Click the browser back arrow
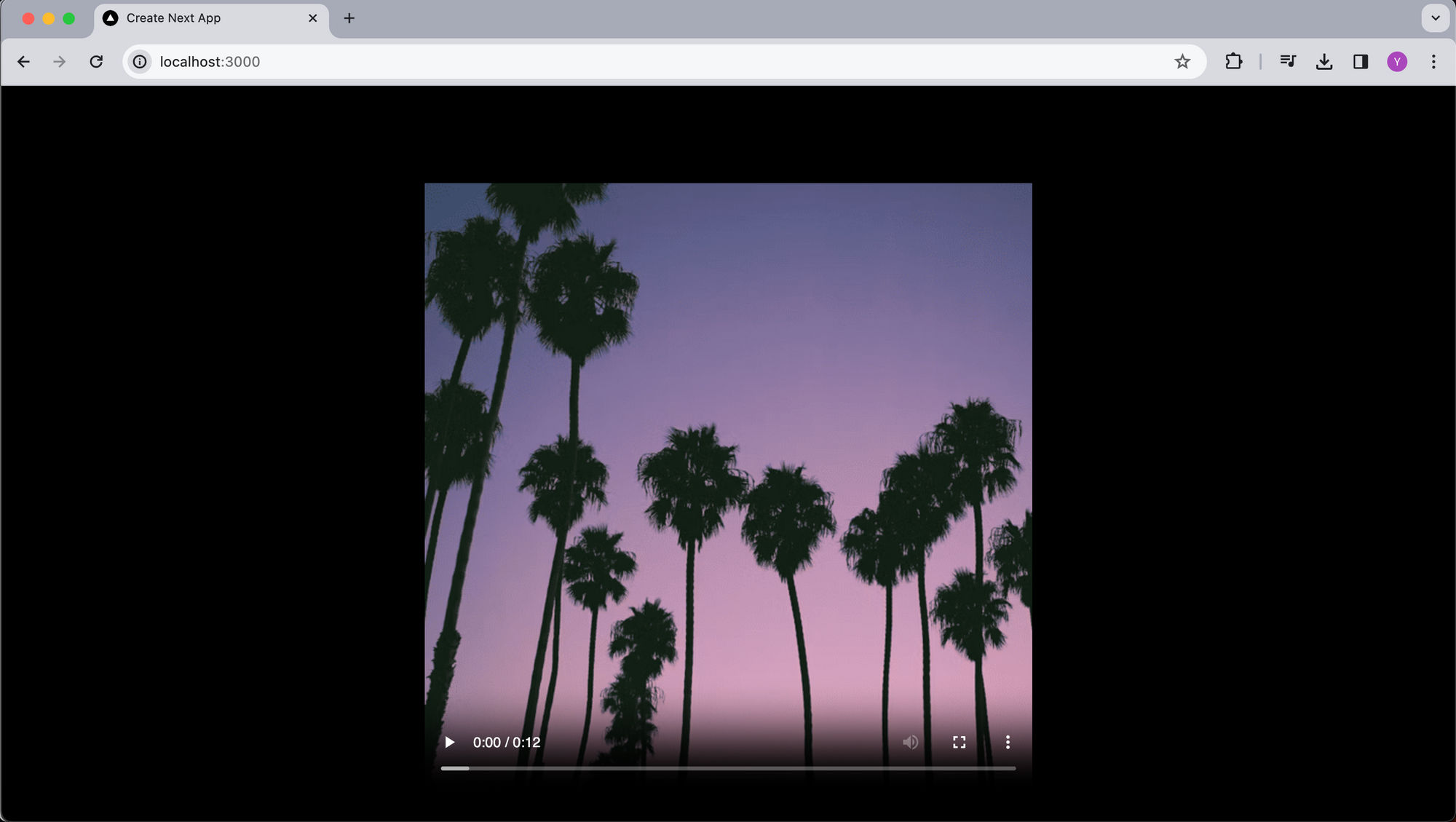This screenshot has height=822, width=1456. point(23,62)
